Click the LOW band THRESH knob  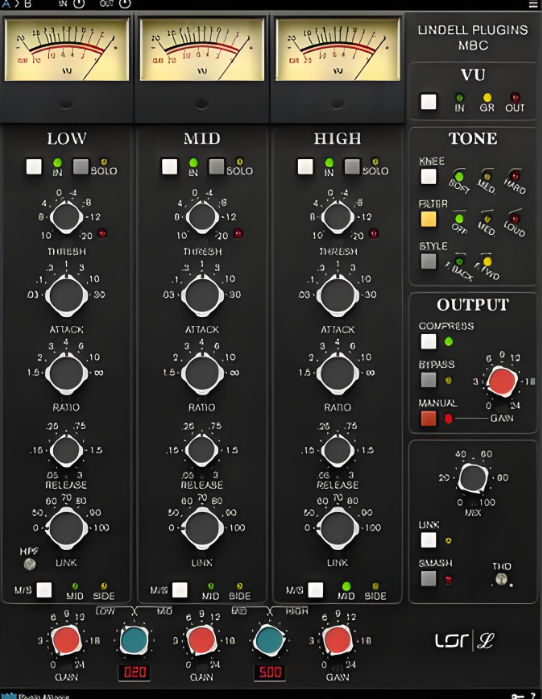click(x=66, y=217)
